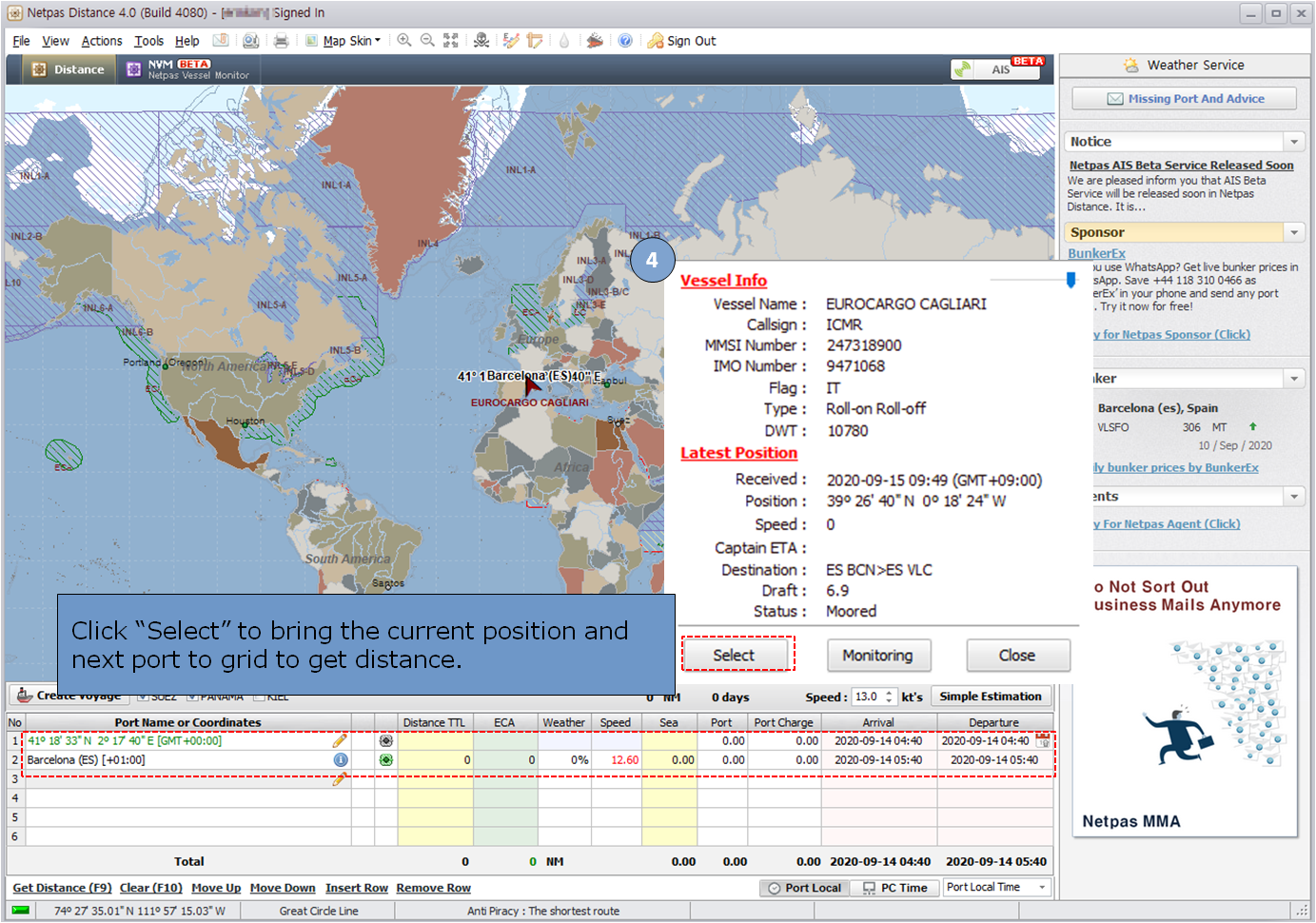Open the calendar icon next to the row 1 departure
This screenshot has height=923, width=1316.
1043,740
